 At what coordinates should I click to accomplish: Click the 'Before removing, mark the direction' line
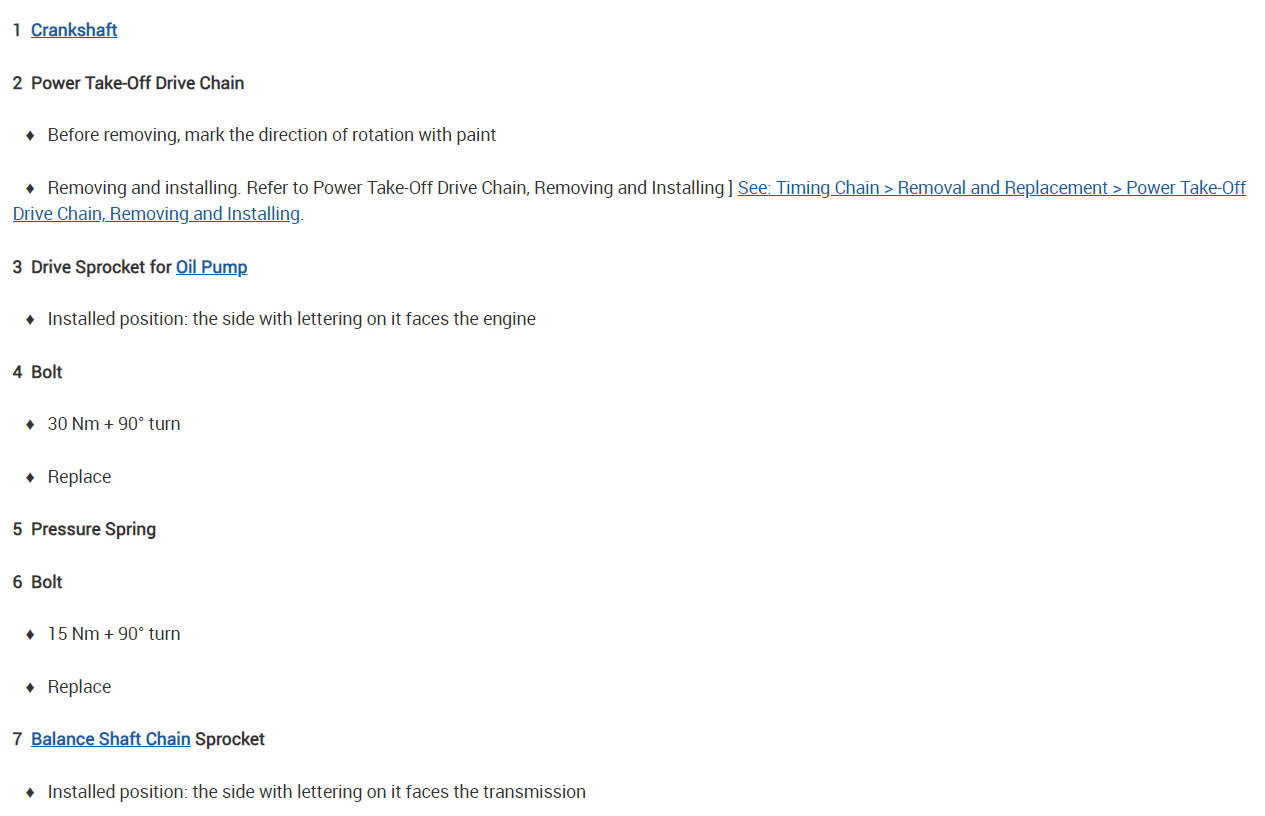tap(271, 135)
